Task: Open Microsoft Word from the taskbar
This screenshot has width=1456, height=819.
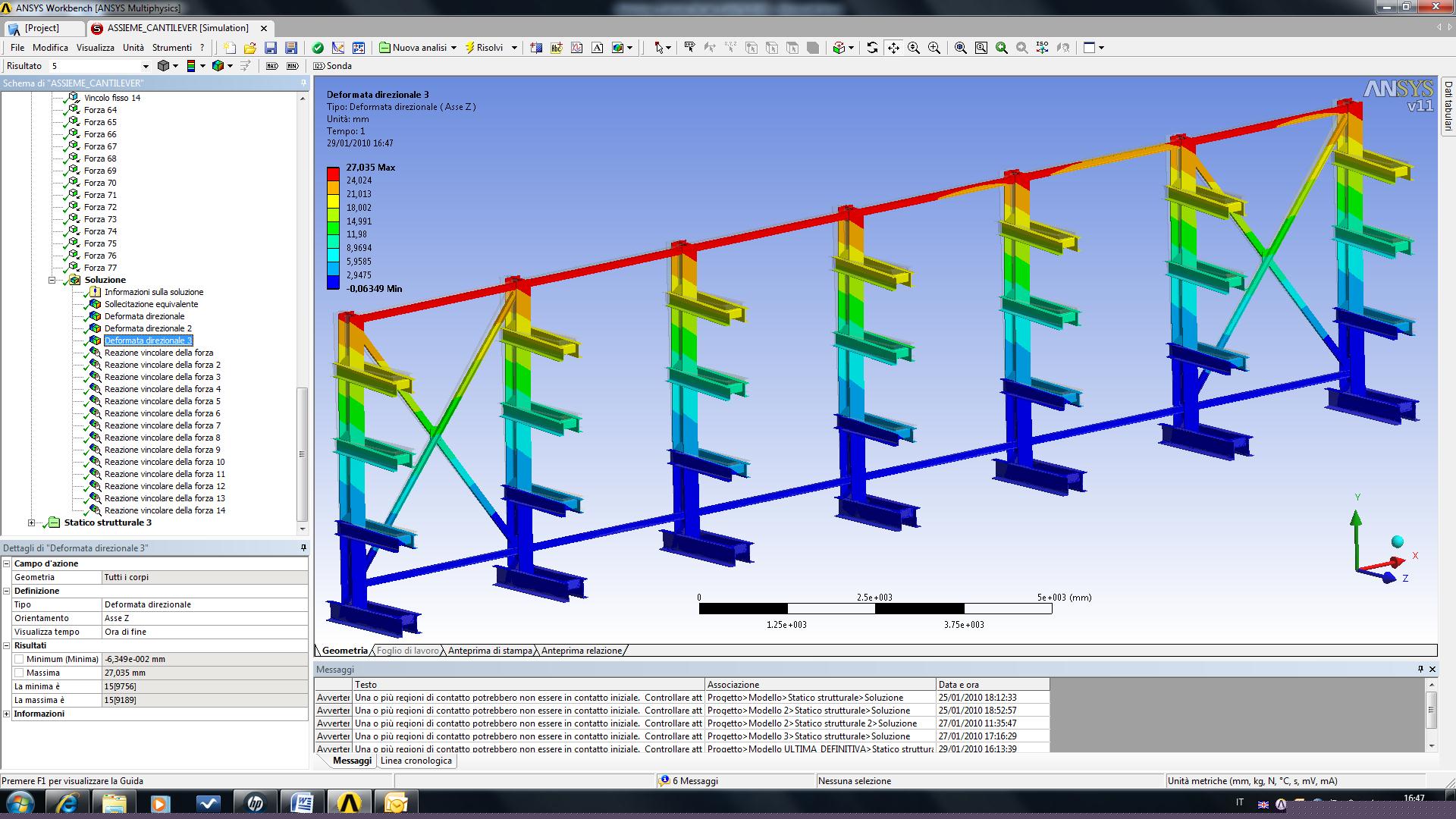Action: 302,802
